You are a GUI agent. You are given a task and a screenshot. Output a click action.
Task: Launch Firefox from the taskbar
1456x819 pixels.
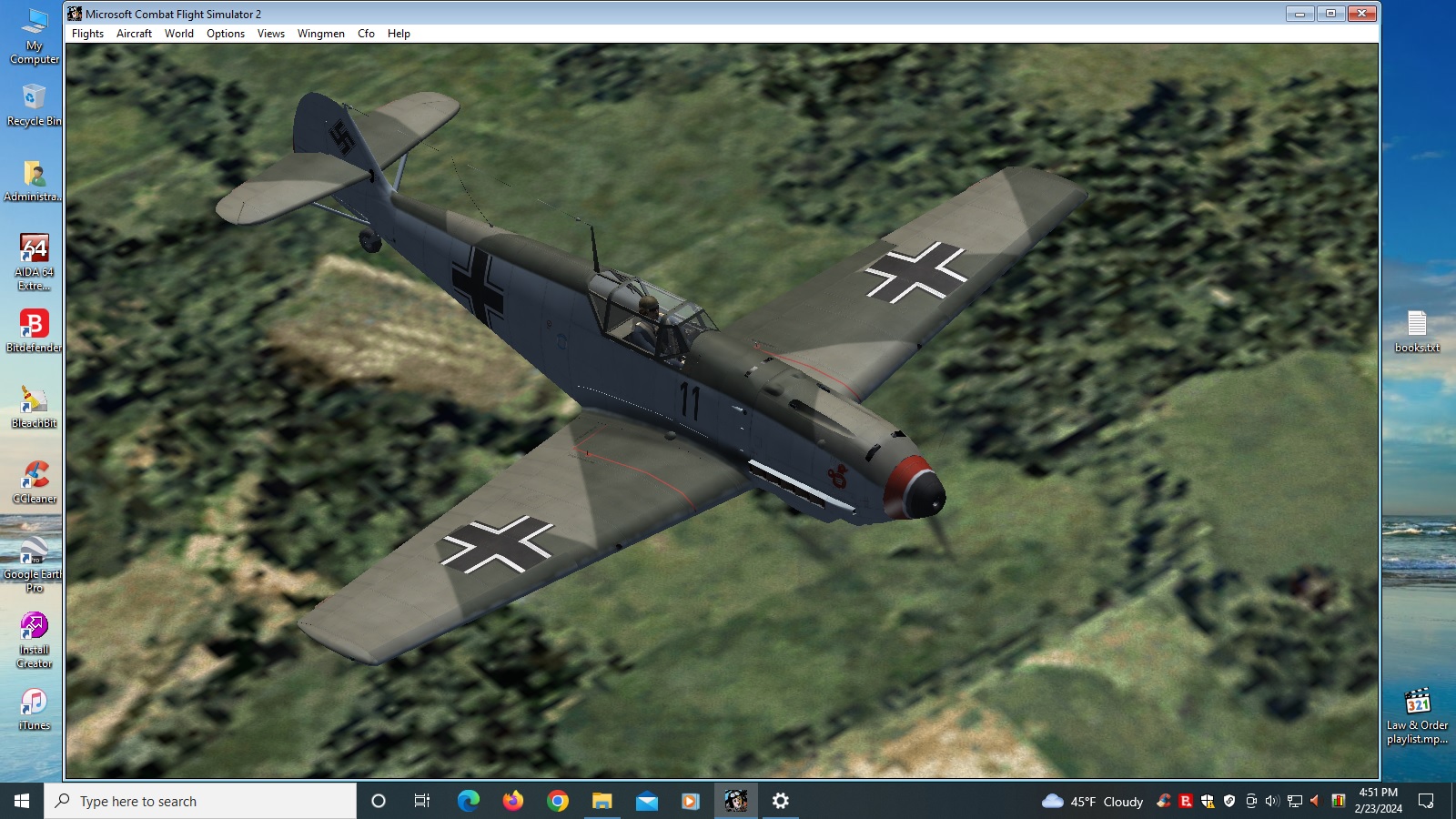coord(512,801)
